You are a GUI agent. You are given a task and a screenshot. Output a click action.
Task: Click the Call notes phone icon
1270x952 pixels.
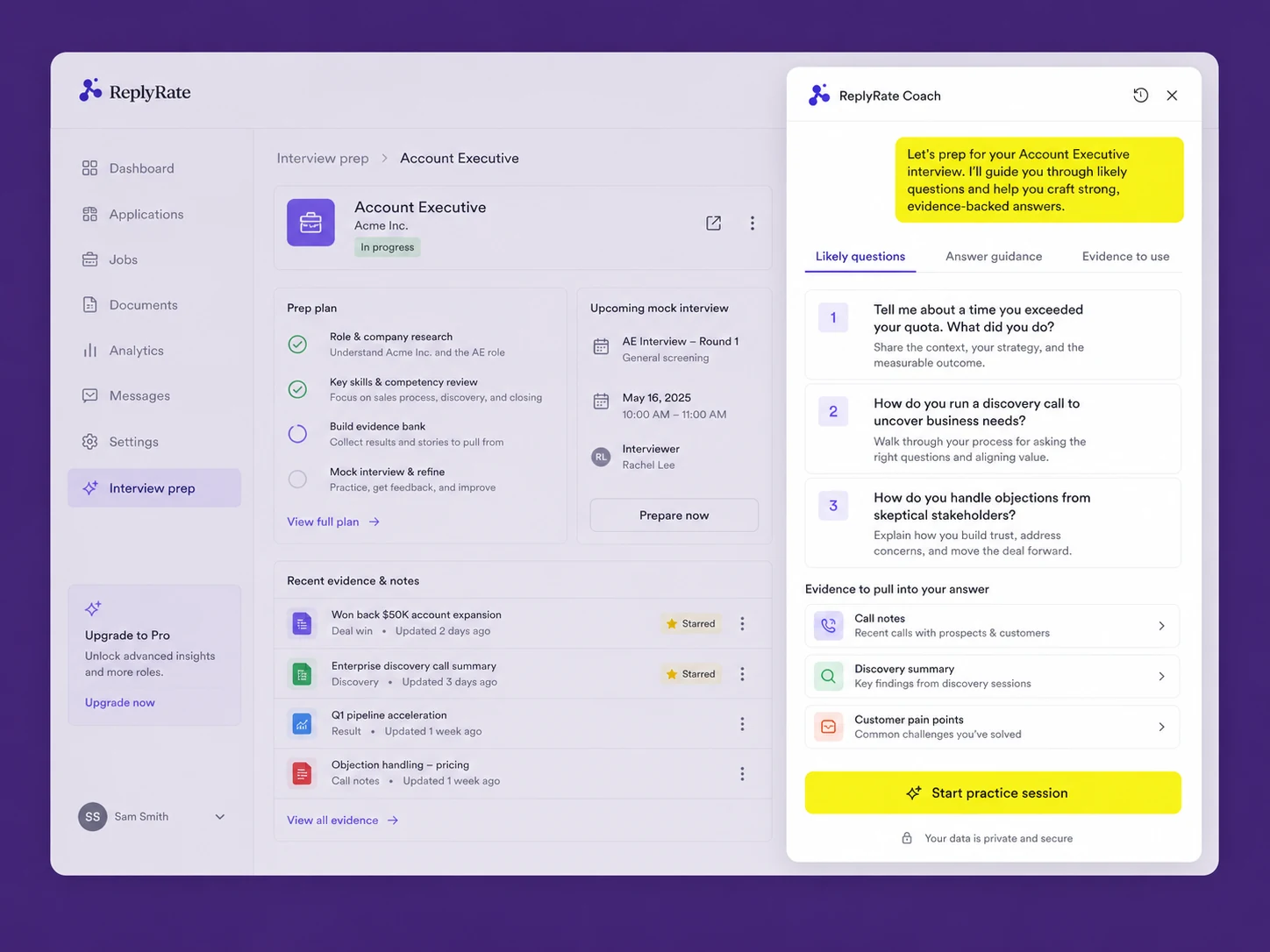click(x=829, y=626)
